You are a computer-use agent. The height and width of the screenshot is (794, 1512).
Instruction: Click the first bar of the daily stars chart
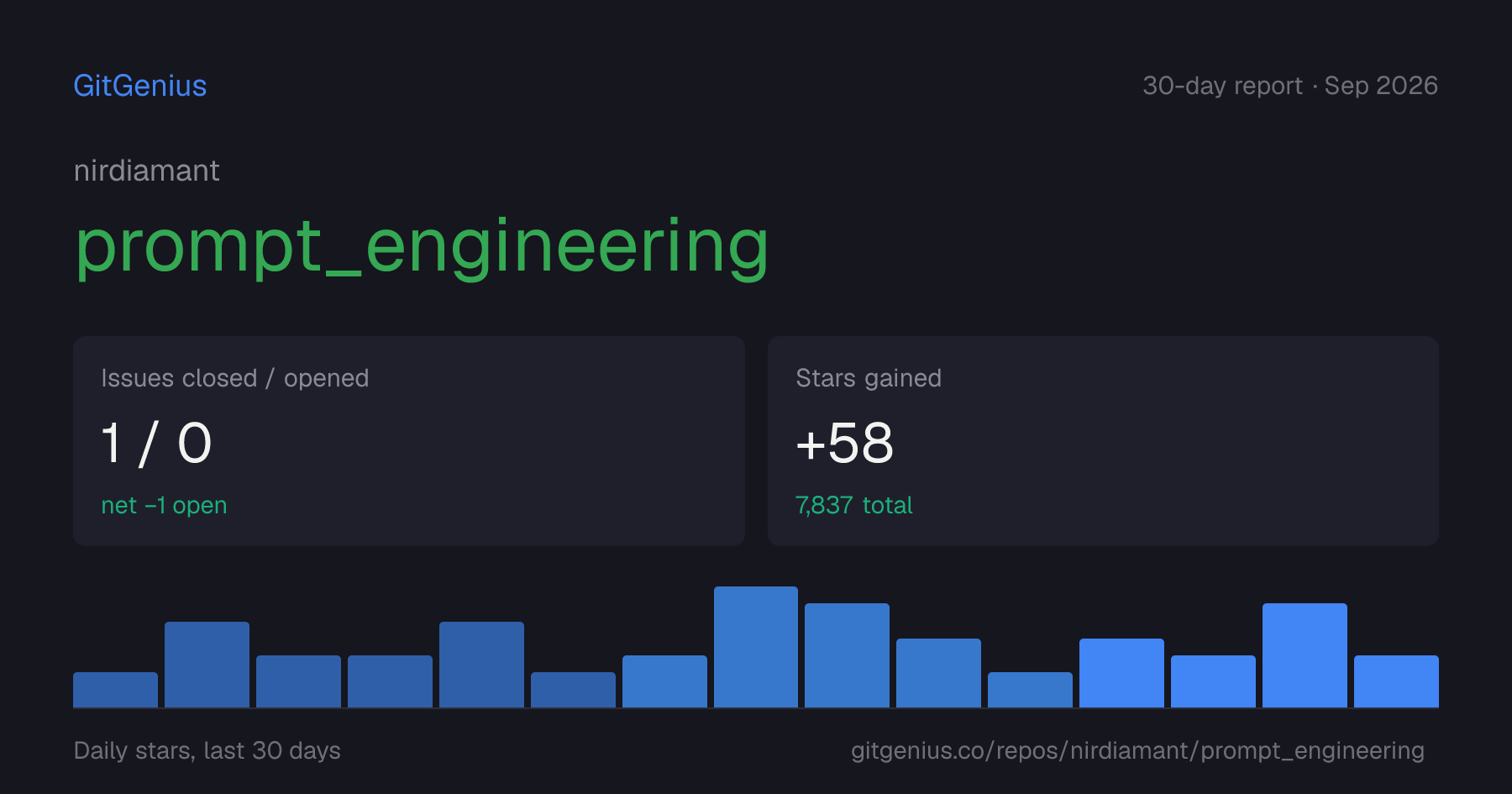(115, 690)
